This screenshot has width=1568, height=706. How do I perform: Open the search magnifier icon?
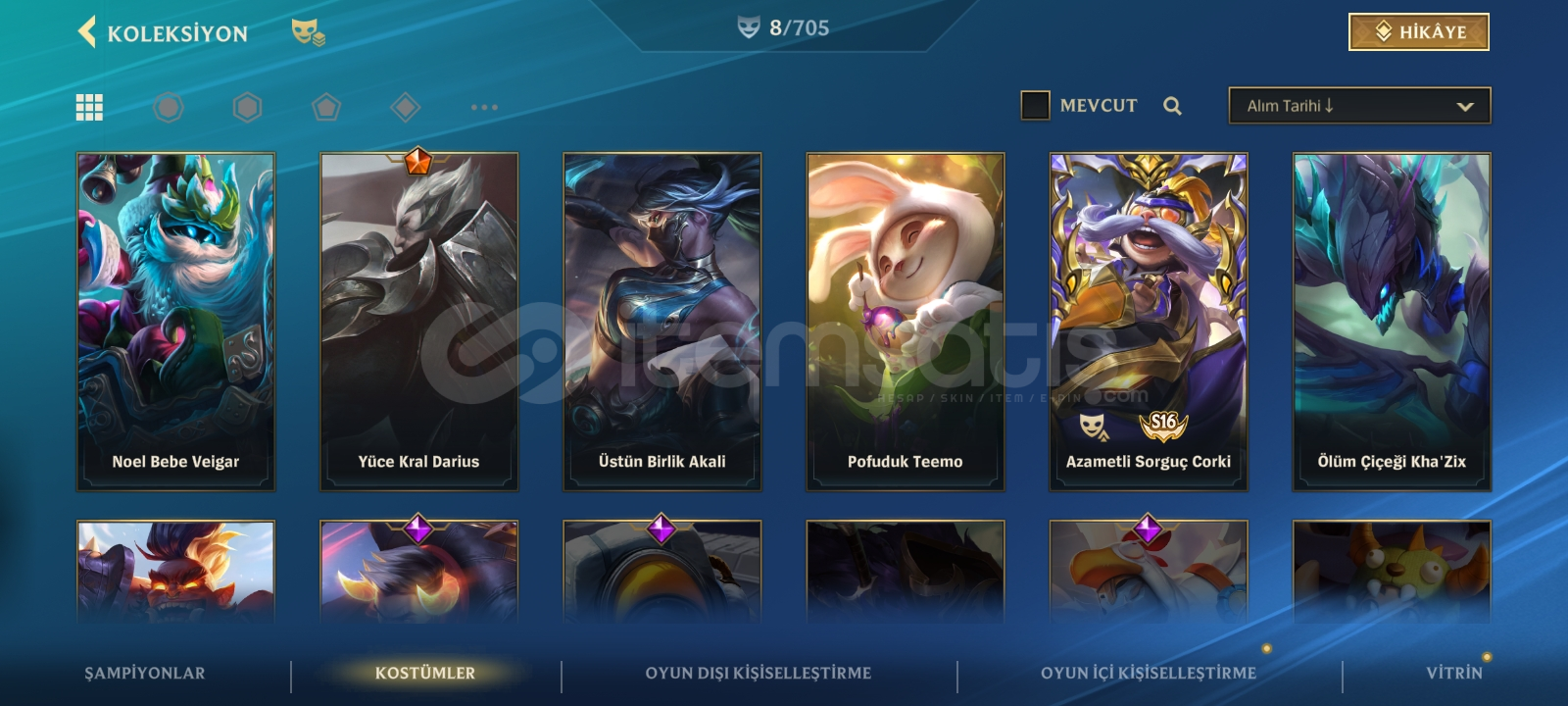pos(1172,106)
